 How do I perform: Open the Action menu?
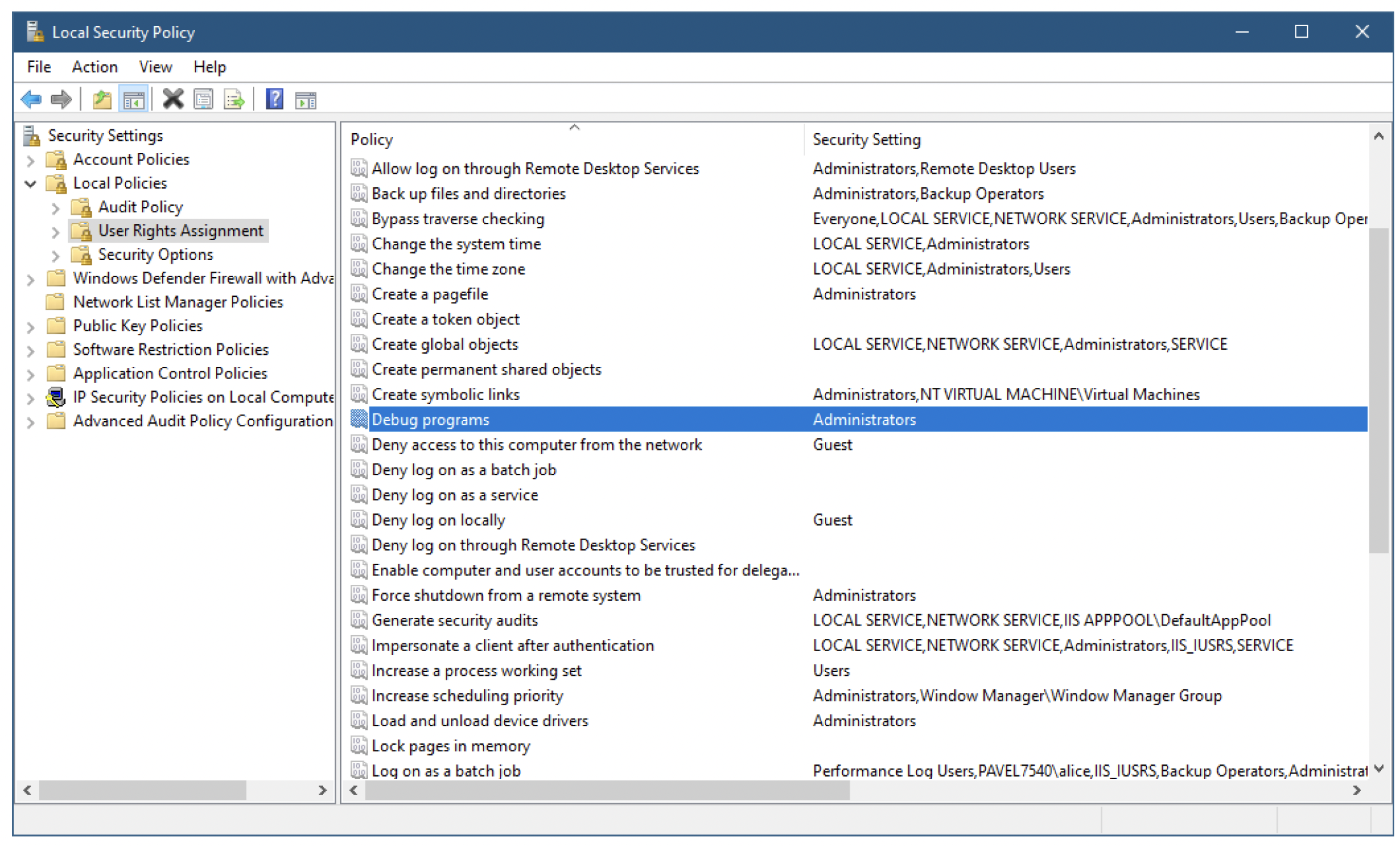coord(94,67)
